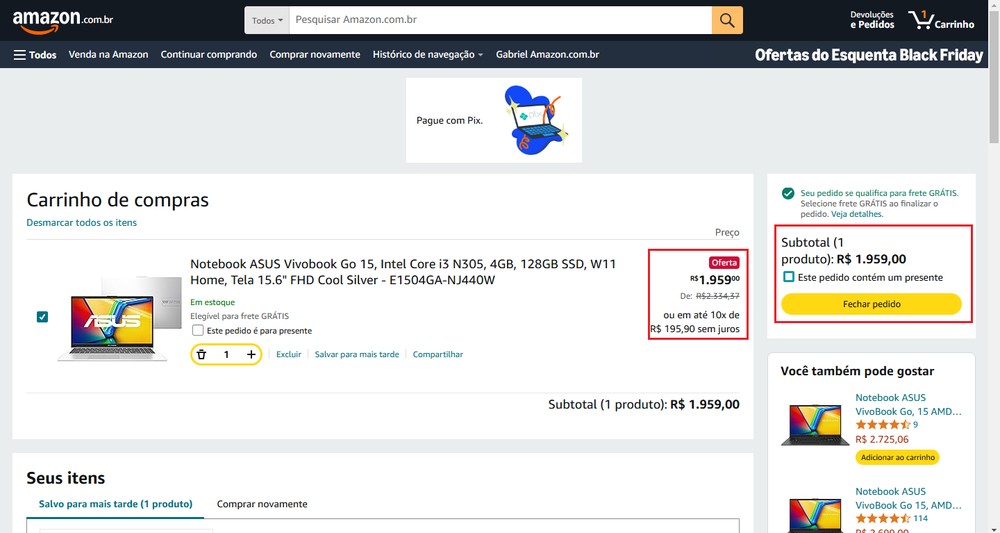Viewport: 1000px width, 533px height.
Task: Focus the Pesquisar Amazon.com.br search field
Action: click(x=501, y=20)
